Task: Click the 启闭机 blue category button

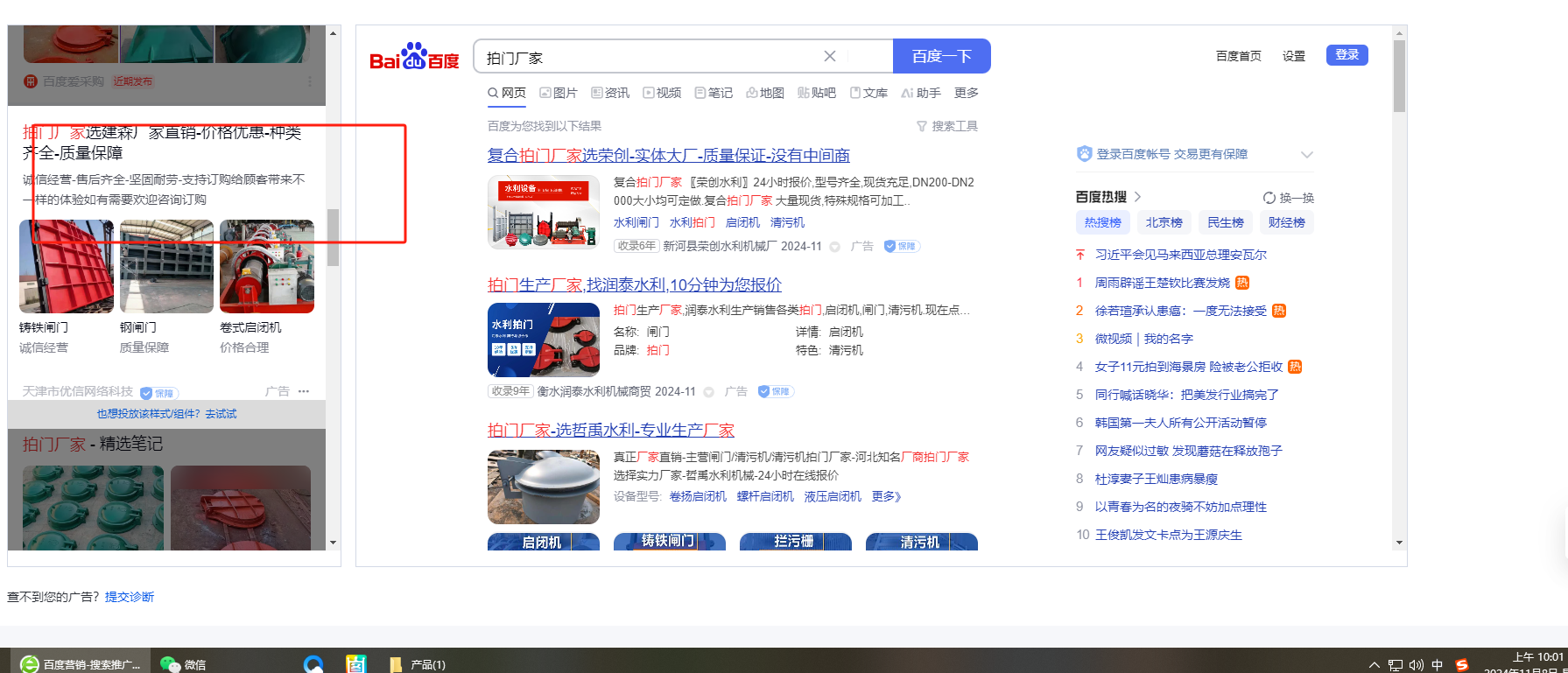Action: click(544, 542)
